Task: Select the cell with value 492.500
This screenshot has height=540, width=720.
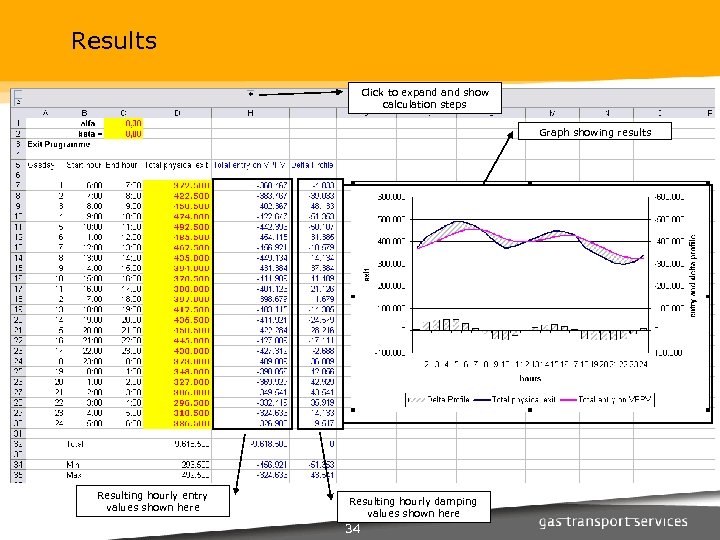Action: point(177,227)
